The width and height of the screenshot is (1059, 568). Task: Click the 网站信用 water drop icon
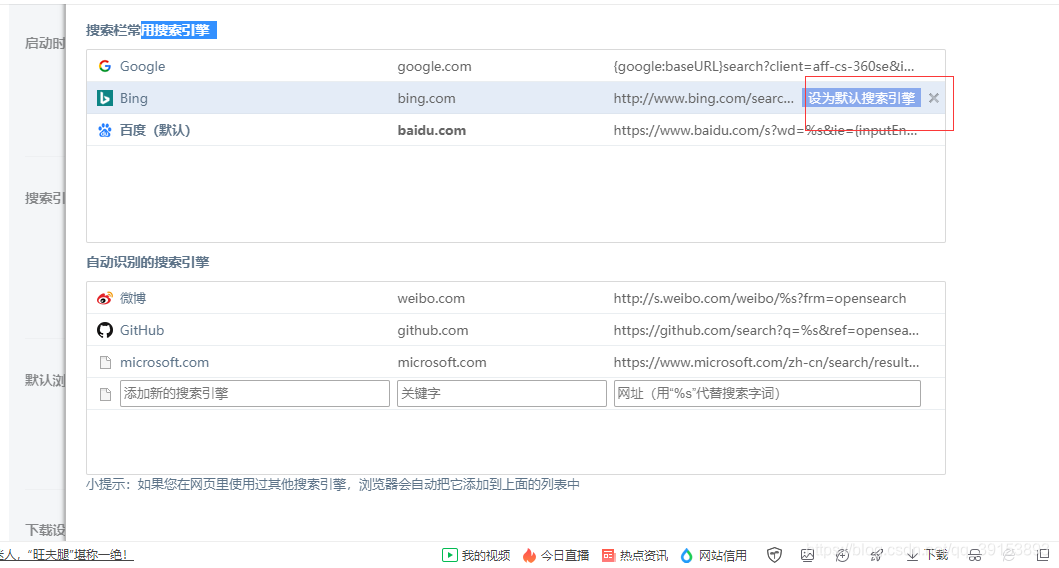[686, 555]
